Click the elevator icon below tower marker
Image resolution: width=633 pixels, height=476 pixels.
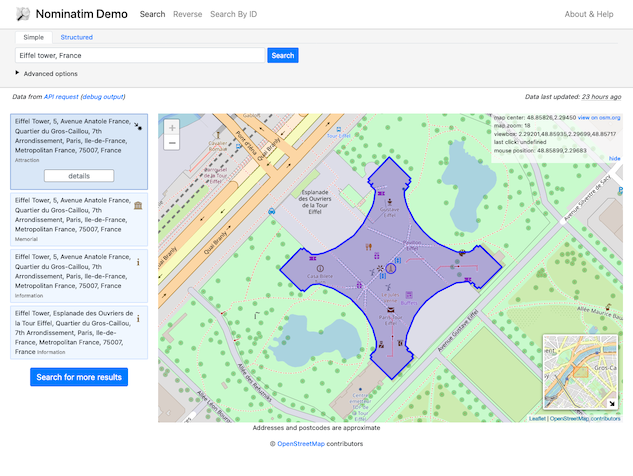click(383, 276)
